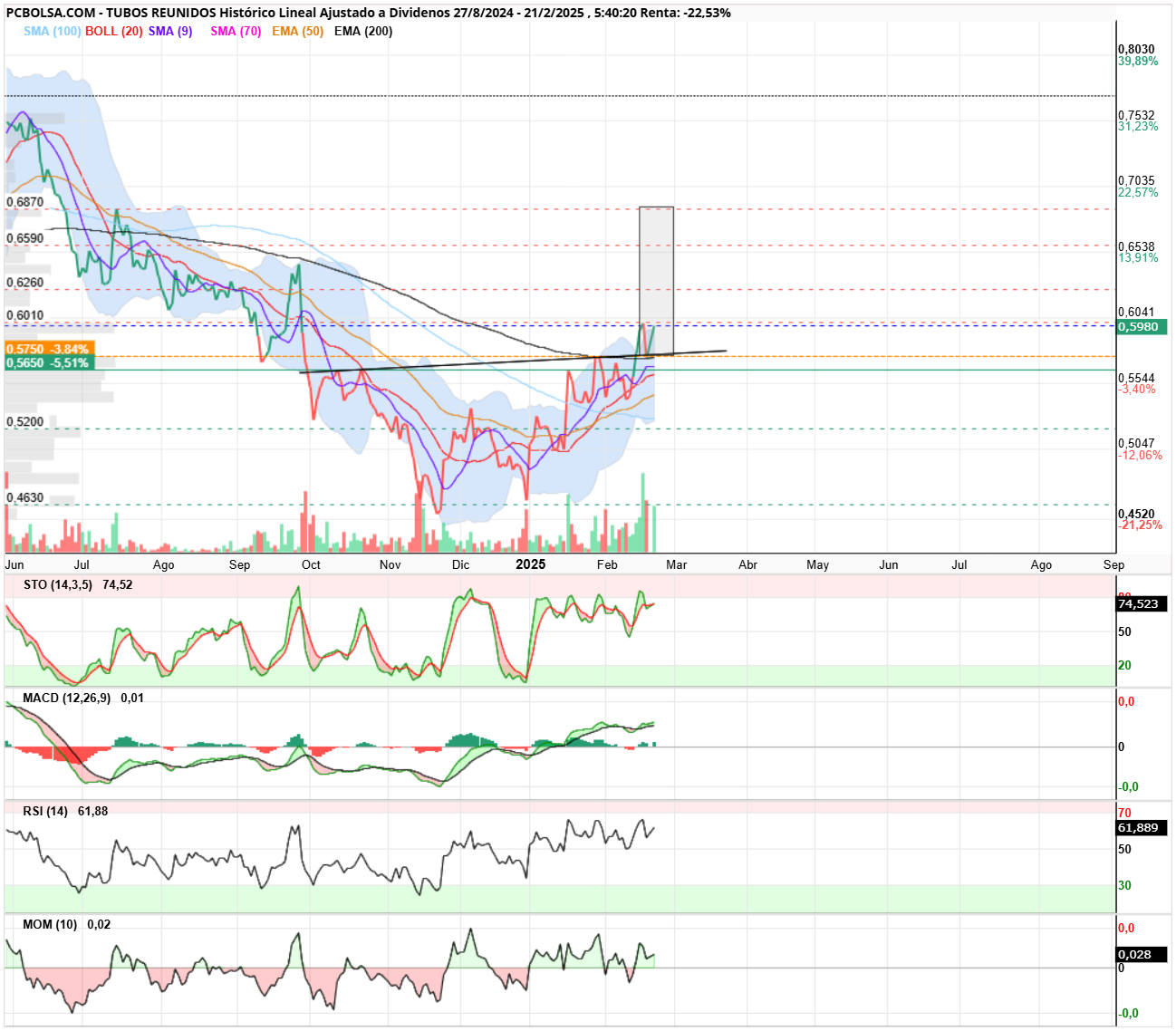
Task: Select the MOM (10) indicator title
Action: 50,924
